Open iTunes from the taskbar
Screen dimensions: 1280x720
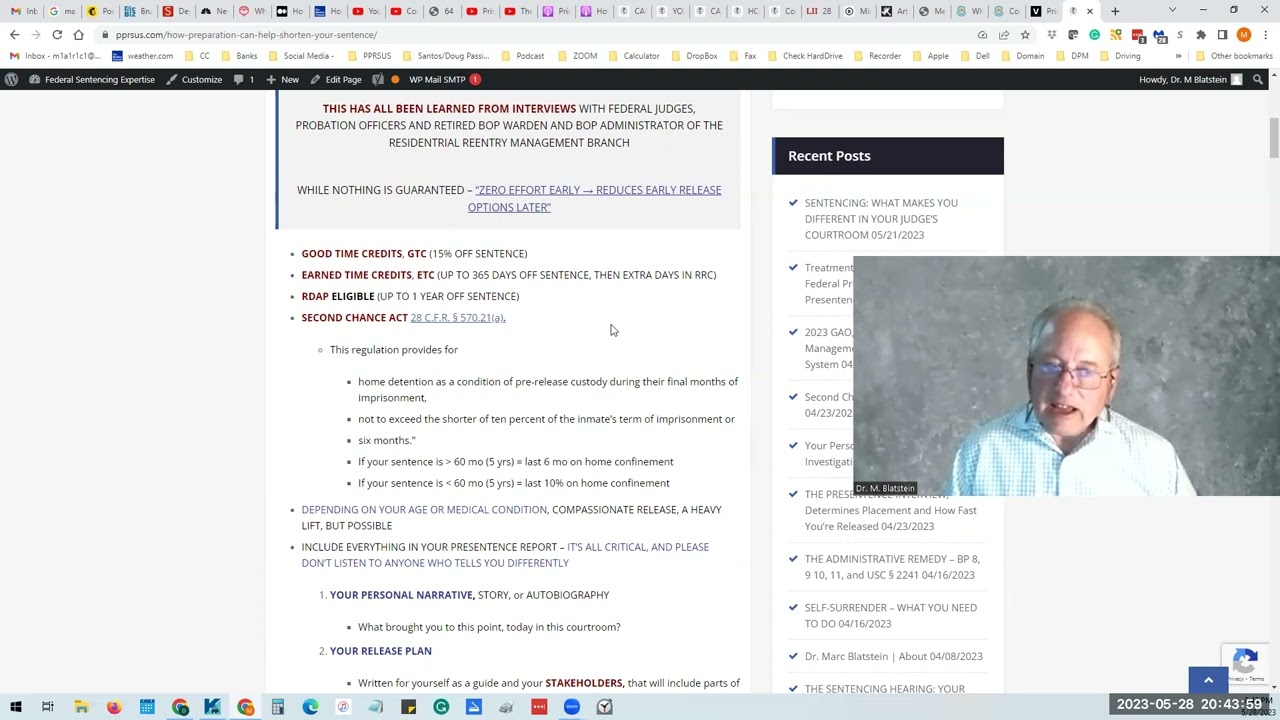click(x=343, y=707)
